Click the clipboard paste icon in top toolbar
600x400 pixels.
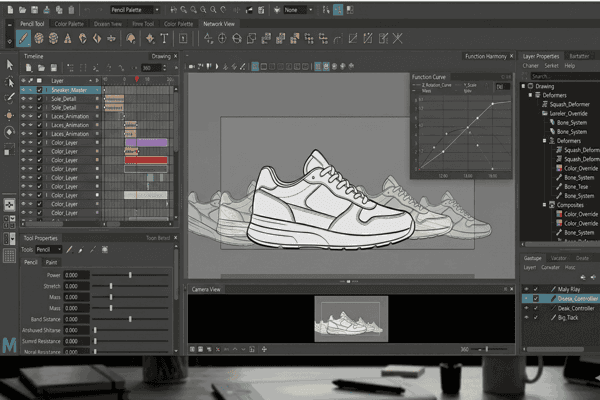click(71, 10)
